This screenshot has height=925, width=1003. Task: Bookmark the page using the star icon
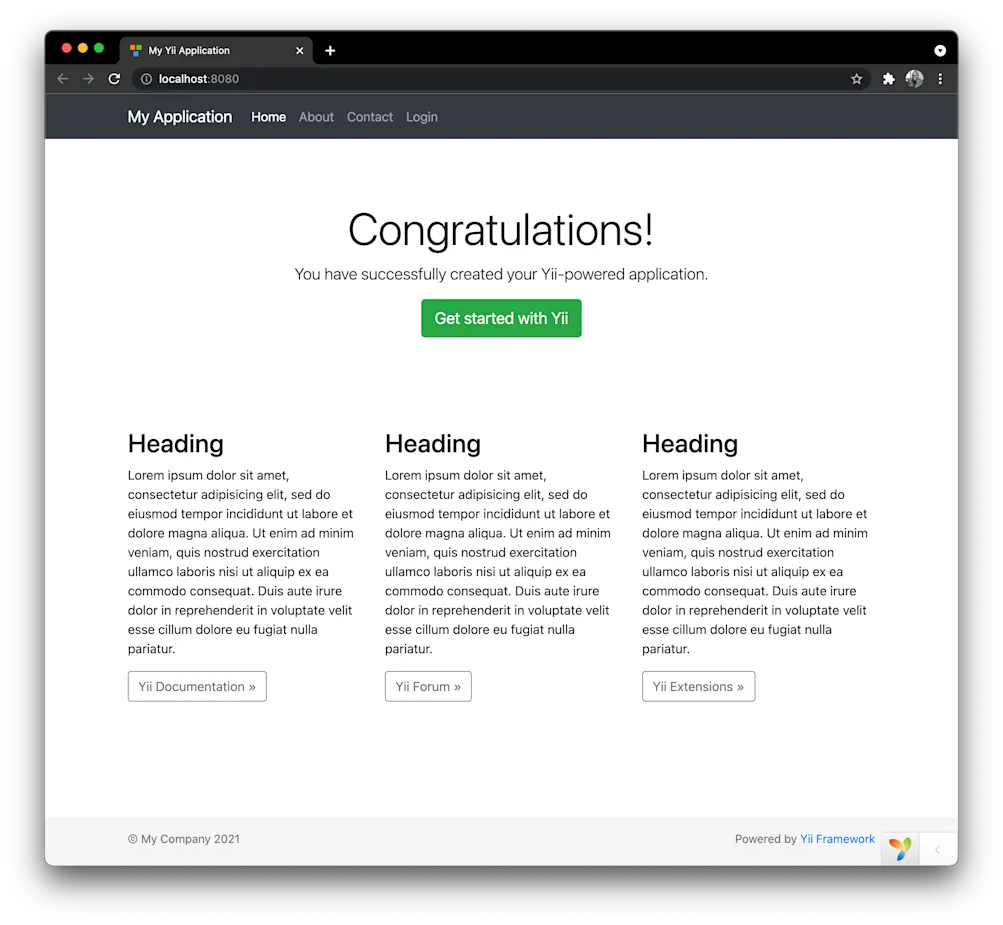tap(856, 78)
